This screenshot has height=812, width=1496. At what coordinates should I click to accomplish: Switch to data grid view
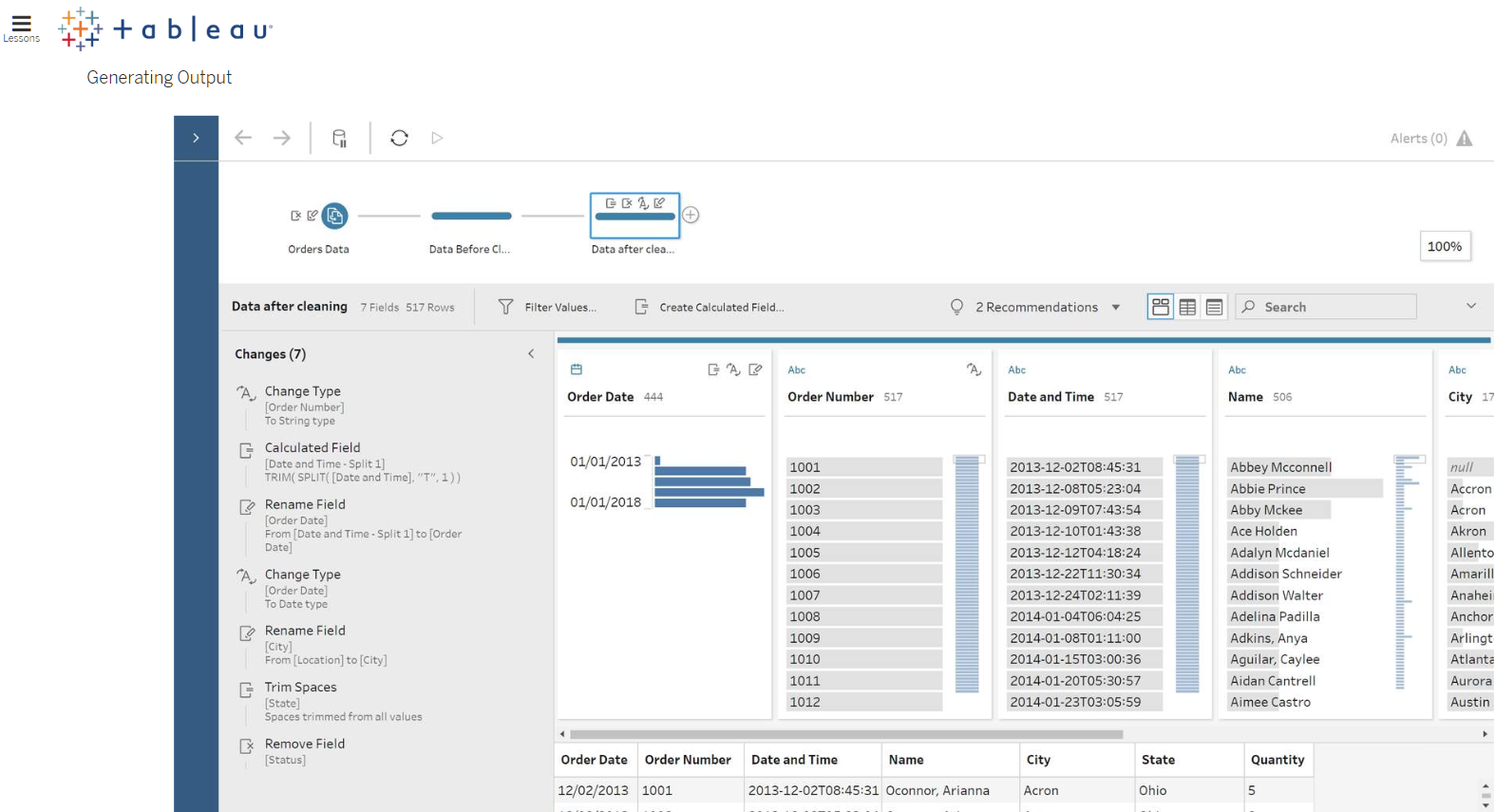[x=1187, y=307]
